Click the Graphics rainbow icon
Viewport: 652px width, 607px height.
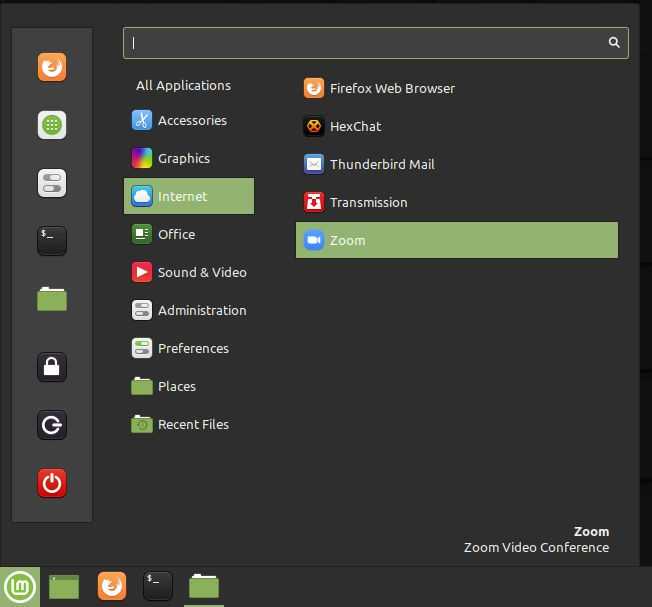(x=142, y=158)
